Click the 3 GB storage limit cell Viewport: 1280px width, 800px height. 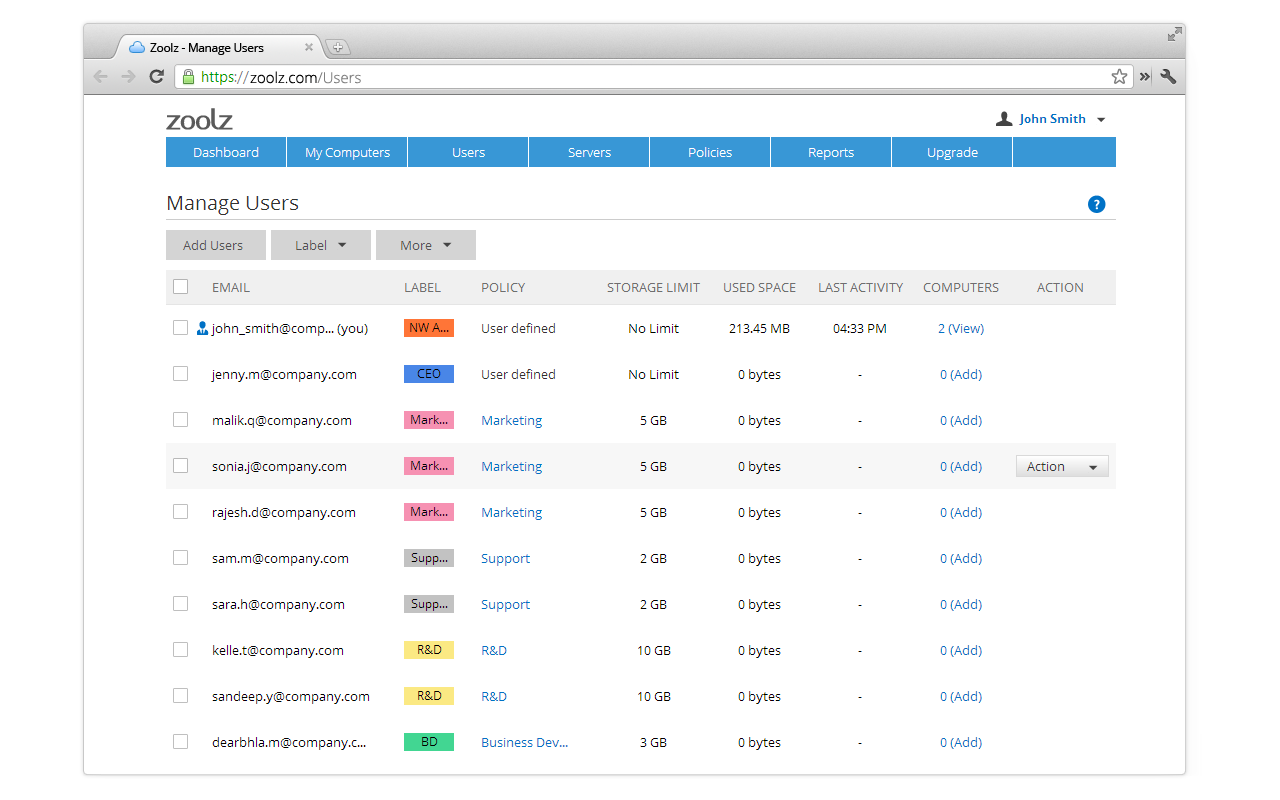click(x=653, y=742)
